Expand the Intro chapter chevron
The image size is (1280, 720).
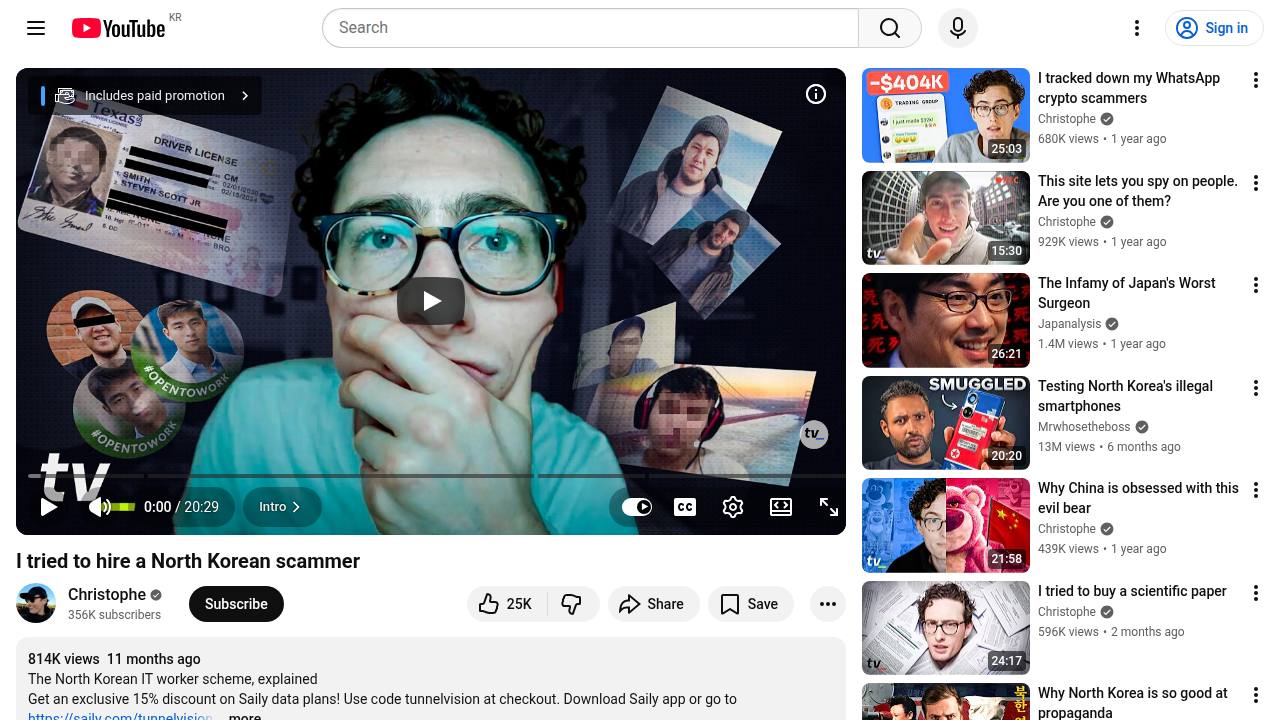click(x=282, y=507)
